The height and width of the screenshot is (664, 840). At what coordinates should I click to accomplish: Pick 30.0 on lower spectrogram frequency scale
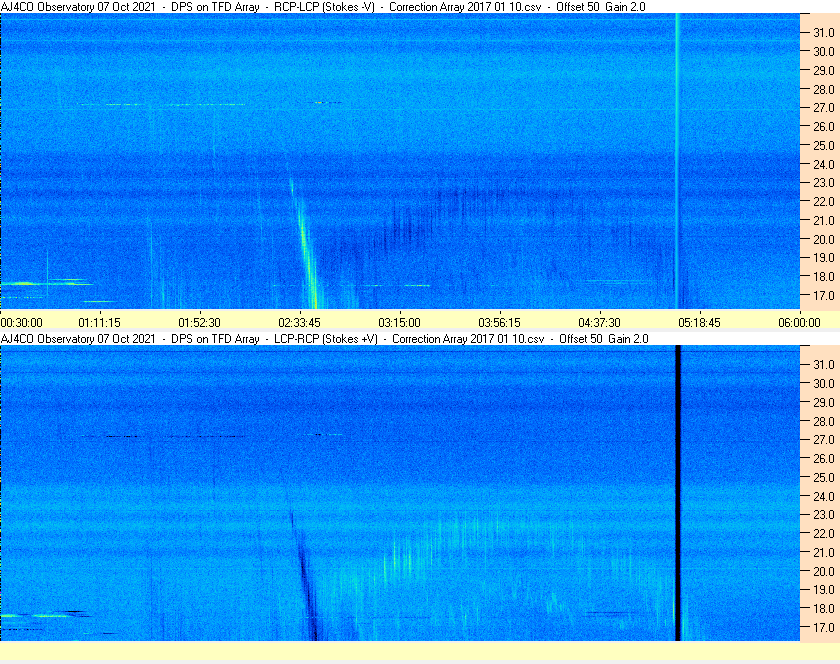(824, 383)
